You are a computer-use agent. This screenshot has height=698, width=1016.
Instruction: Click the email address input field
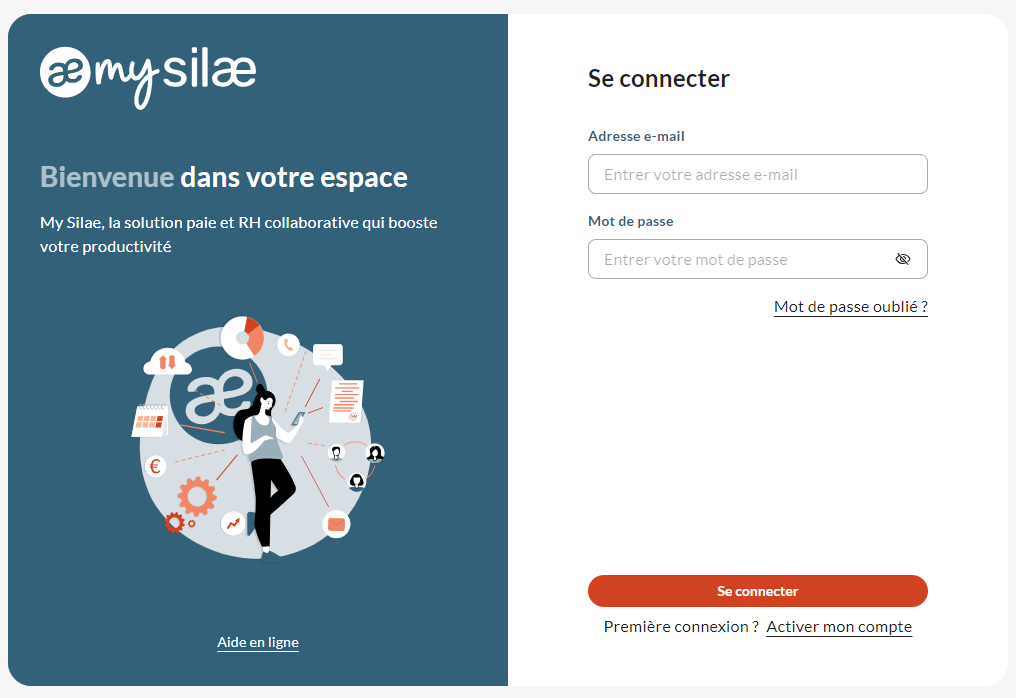(757, 174)
